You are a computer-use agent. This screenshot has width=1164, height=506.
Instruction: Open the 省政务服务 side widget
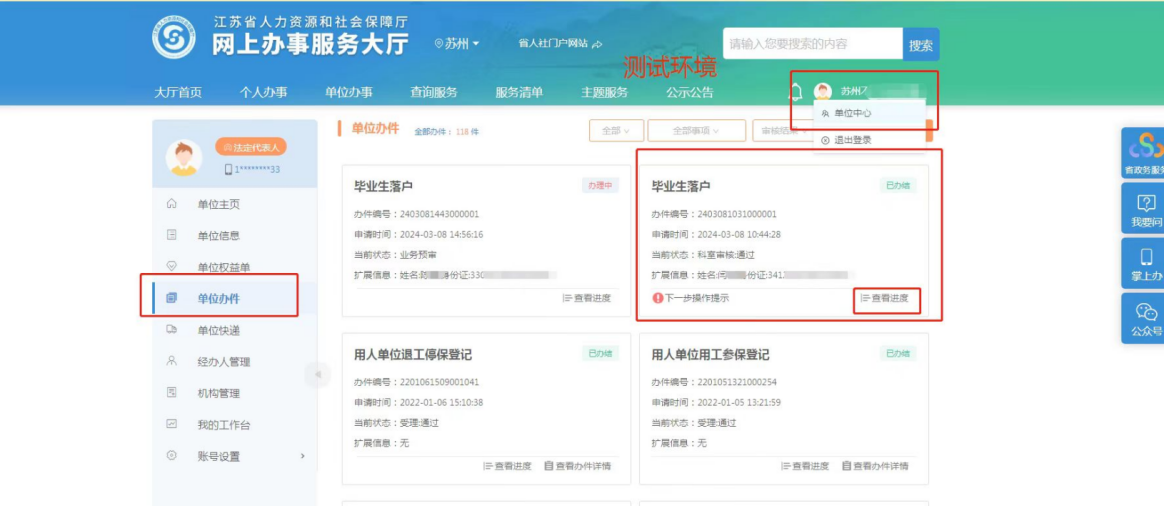(1144, 154)
